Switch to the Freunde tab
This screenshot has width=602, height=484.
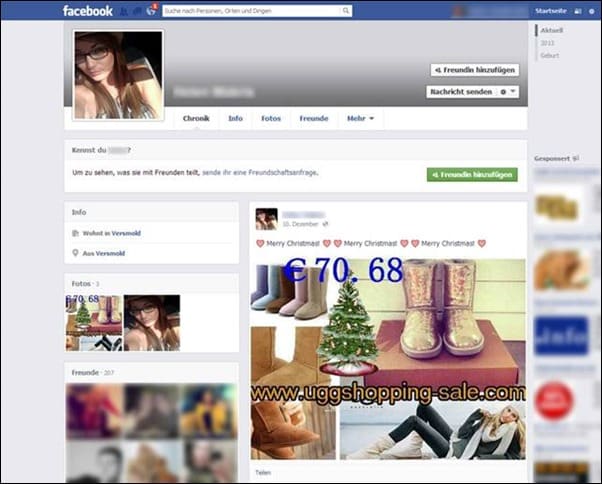point(314,118)
